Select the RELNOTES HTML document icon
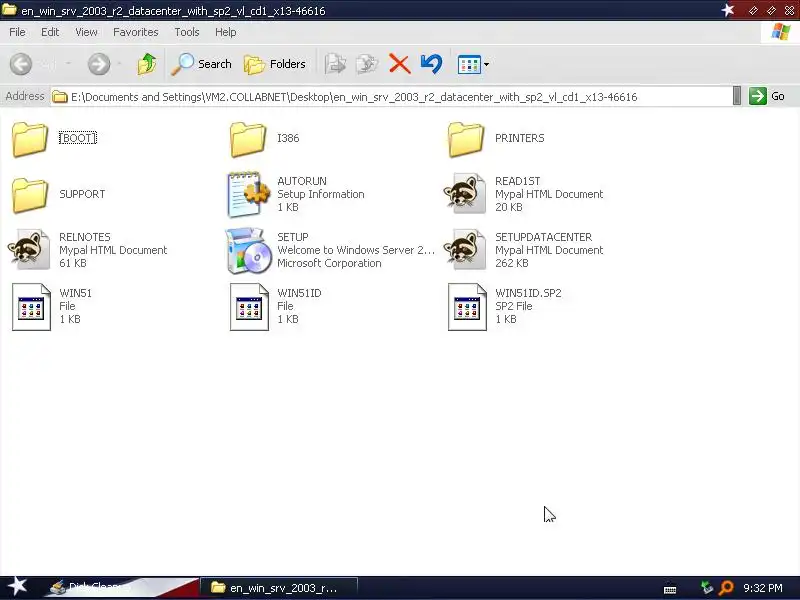Image resolution: width=800 pixels, height=600 pixels. pos(29,249)
